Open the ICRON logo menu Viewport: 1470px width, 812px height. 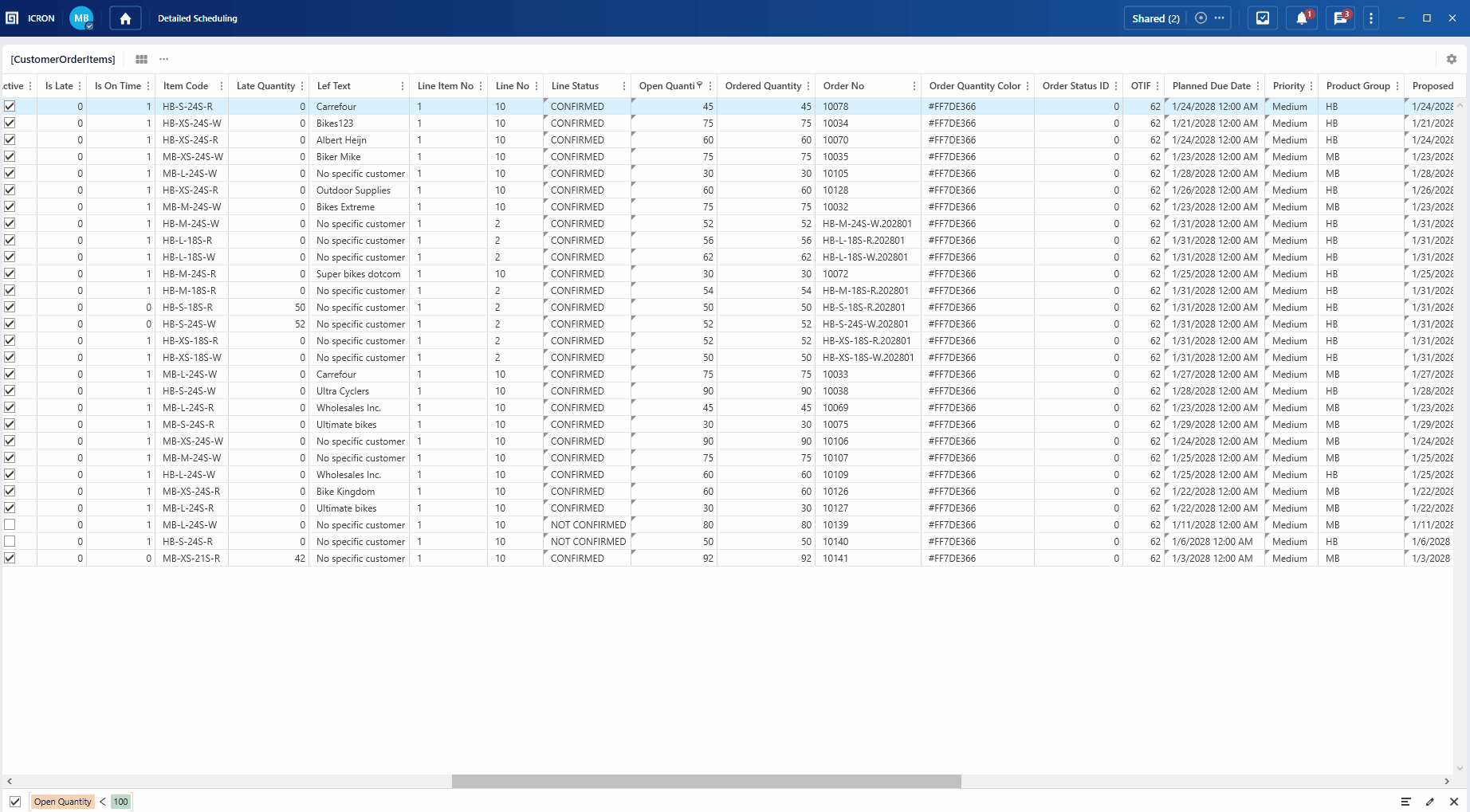tap(12, 18)
